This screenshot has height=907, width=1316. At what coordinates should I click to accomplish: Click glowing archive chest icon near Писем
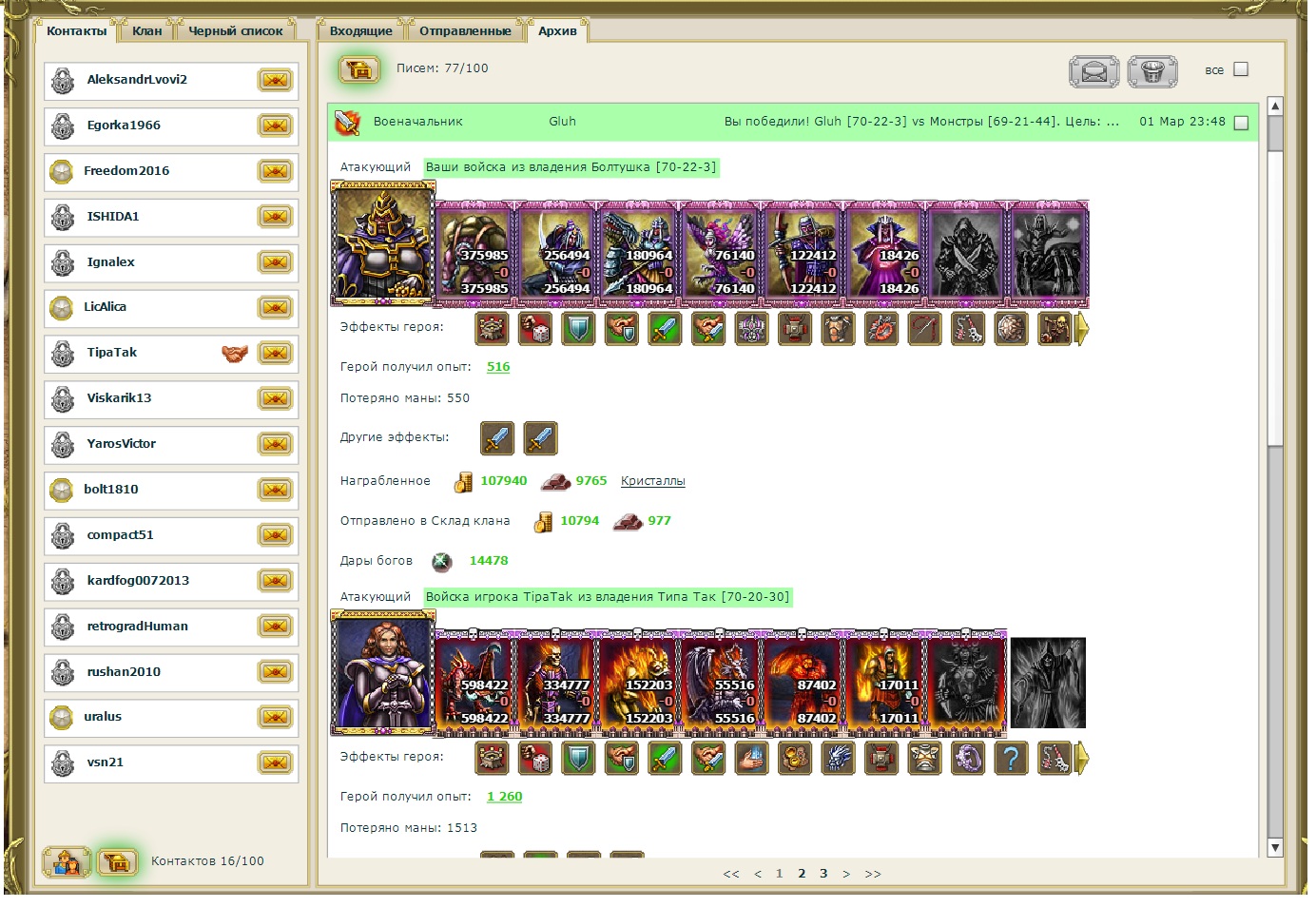pyautogui.click(x=359, y=69)
